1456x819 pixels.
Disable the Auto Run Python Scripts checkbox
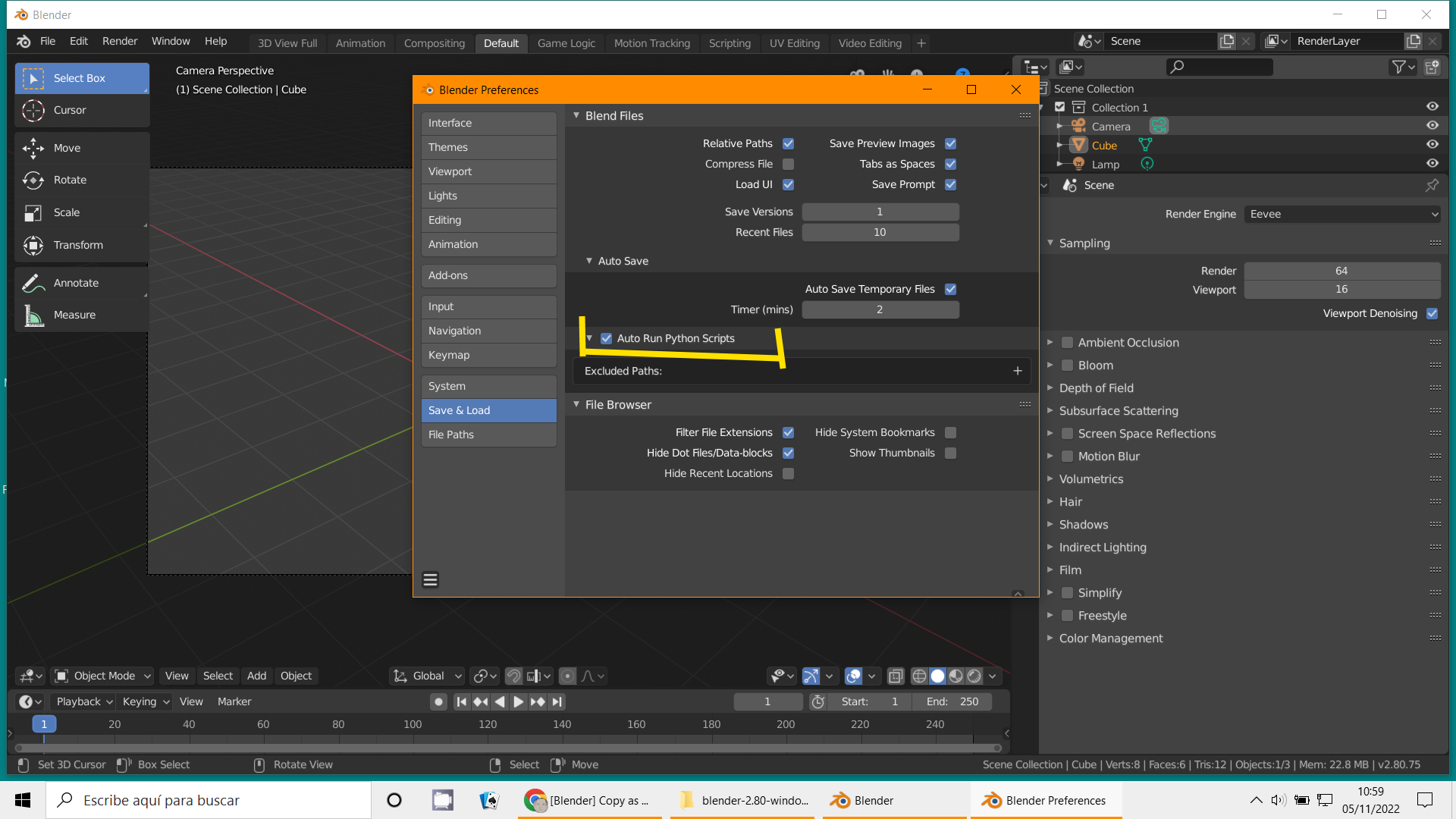click(606, 338)
